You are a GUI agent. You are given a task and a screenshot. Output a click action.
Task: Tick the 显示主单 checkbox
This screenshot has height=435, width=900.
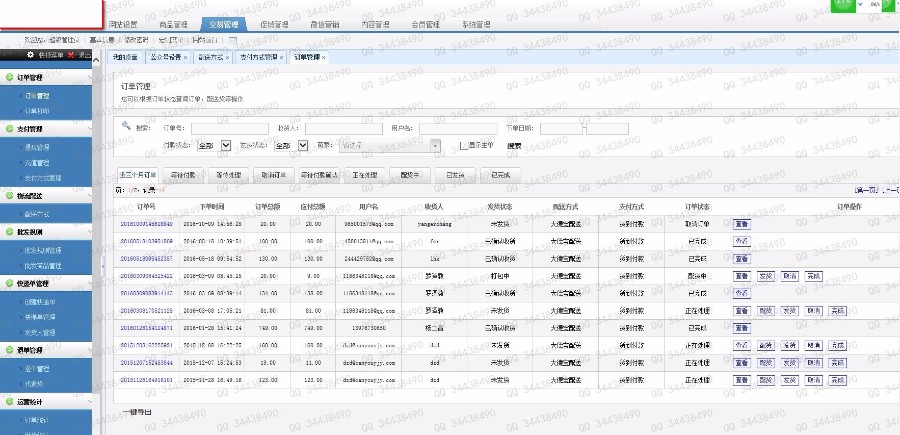464,145
